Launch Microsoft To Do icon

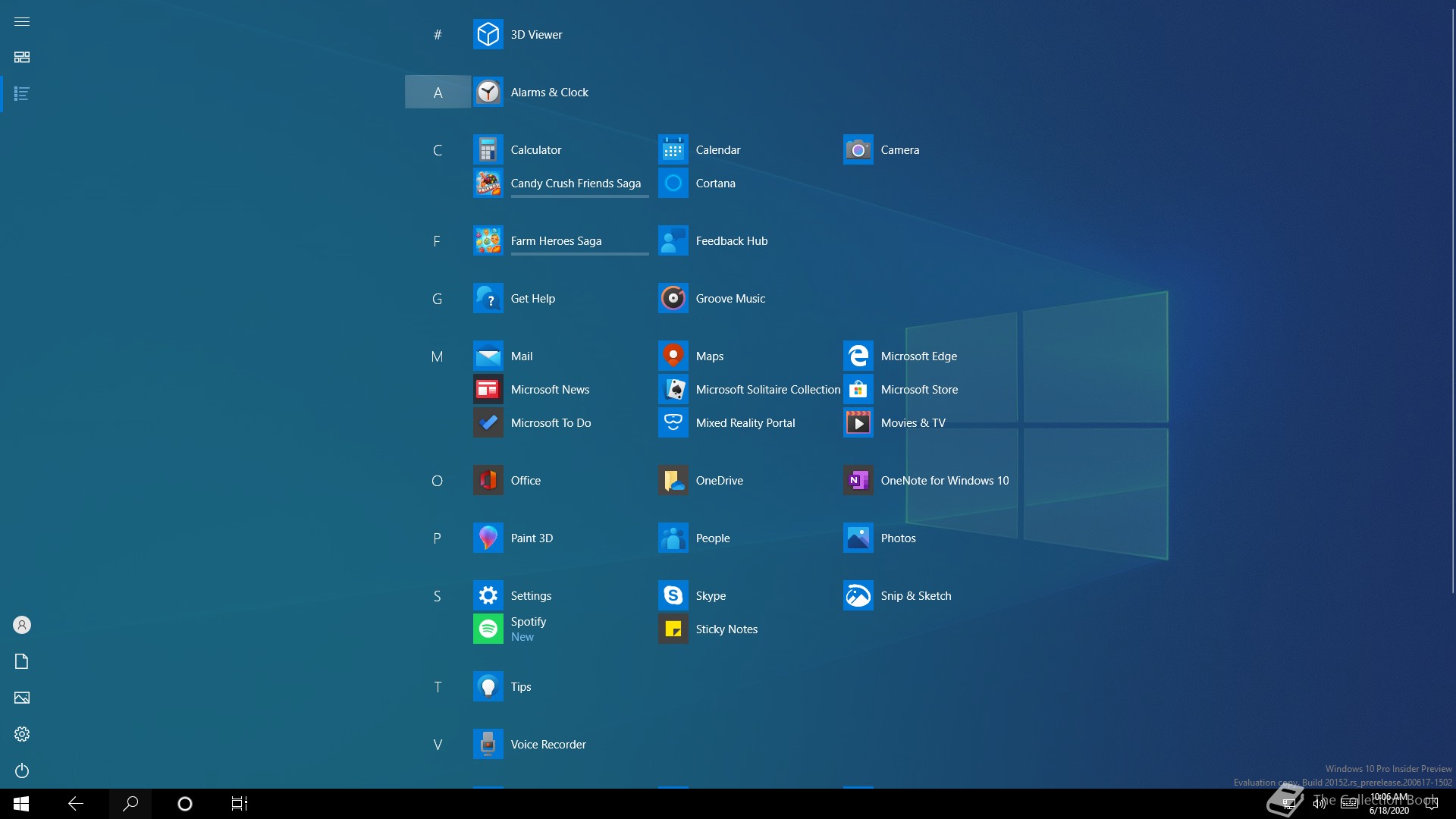(488, 423)
